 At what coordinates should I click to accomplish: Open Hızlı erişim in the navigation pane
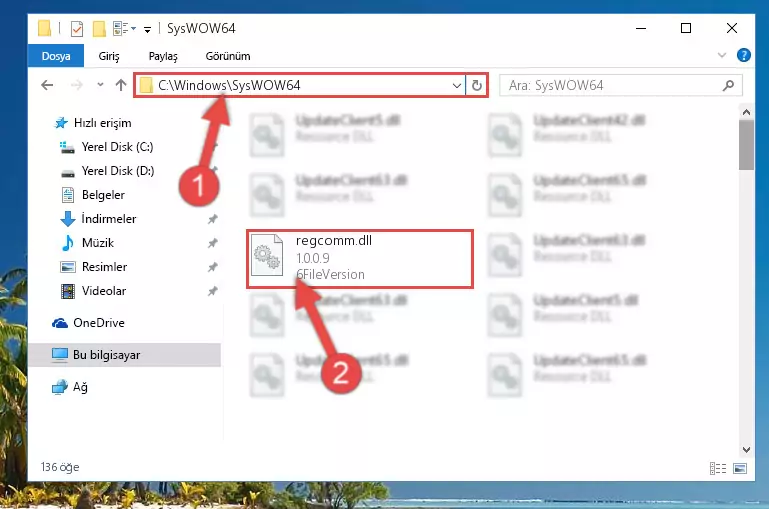[103, 123]
